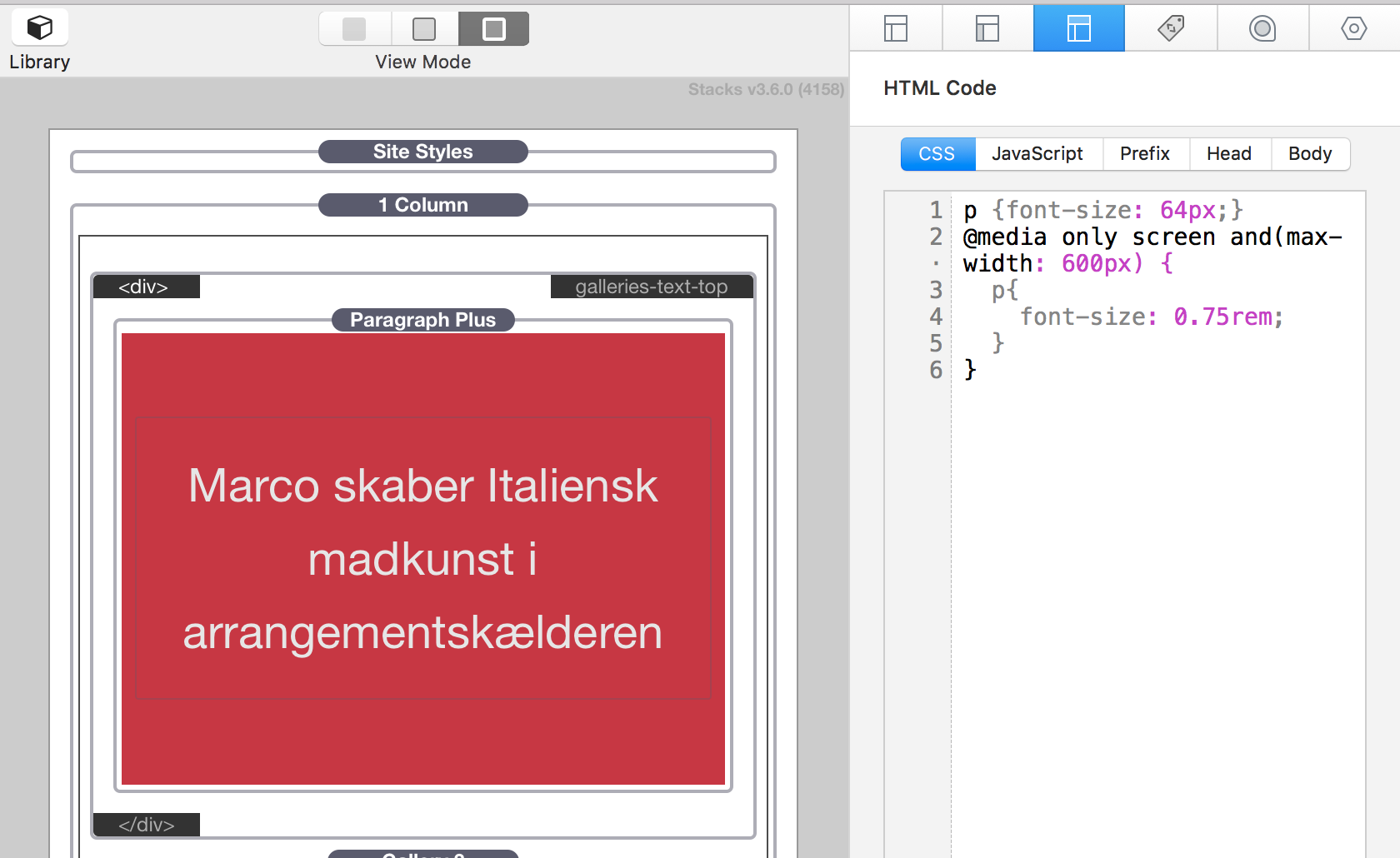The width and height of the screenshot is (1400, 858).
Task: Open the second layout inspector tab icon
Action: pyautogui.click(x=987, y=28)
